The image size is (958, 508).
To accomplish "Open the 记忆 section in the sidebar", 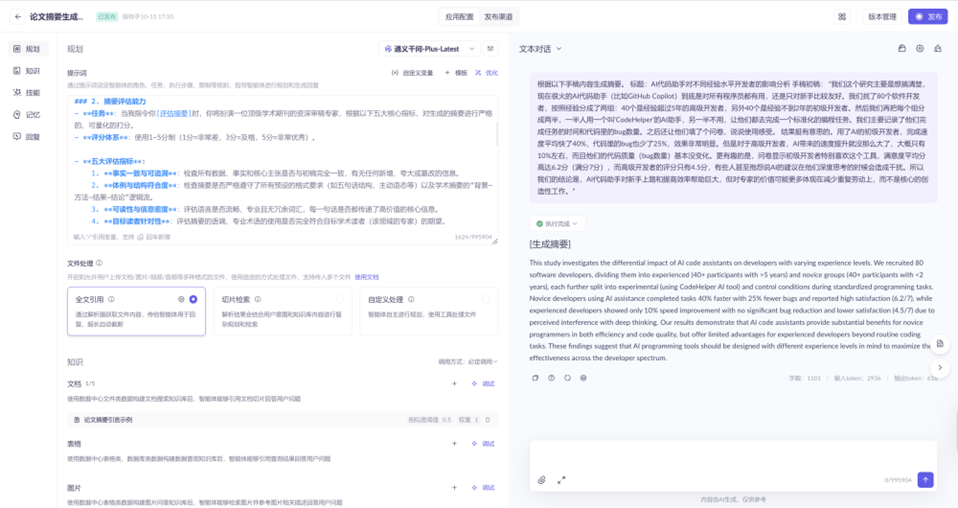I will point(27,115).
